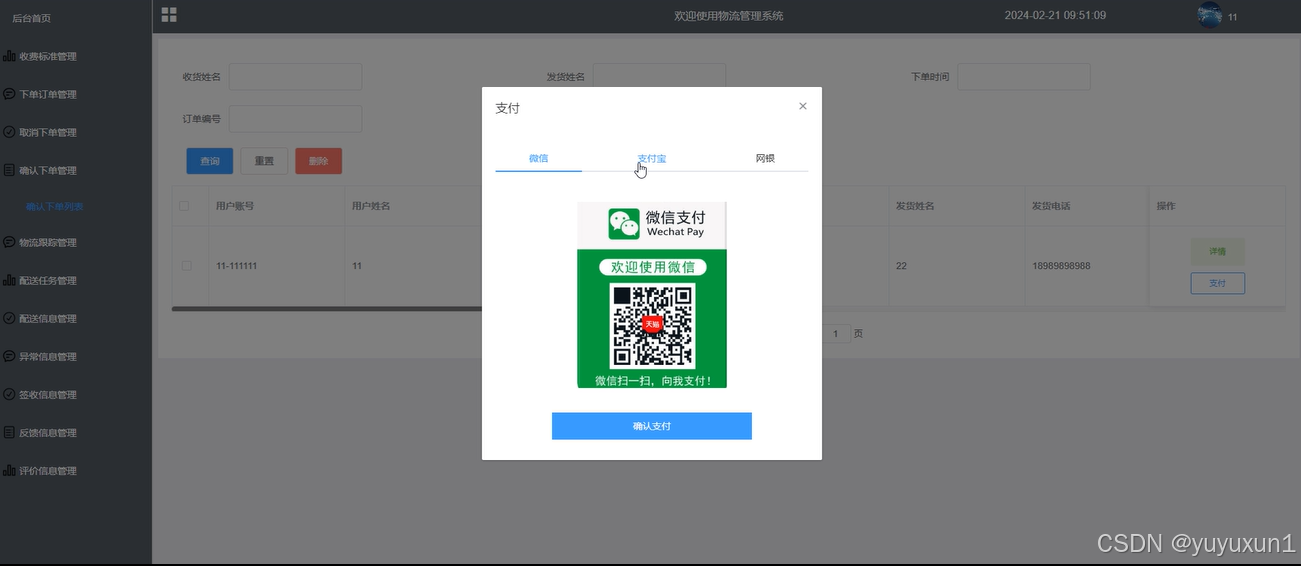
Task: Click the page number box showing 1
Action: (x=836, y=334)
